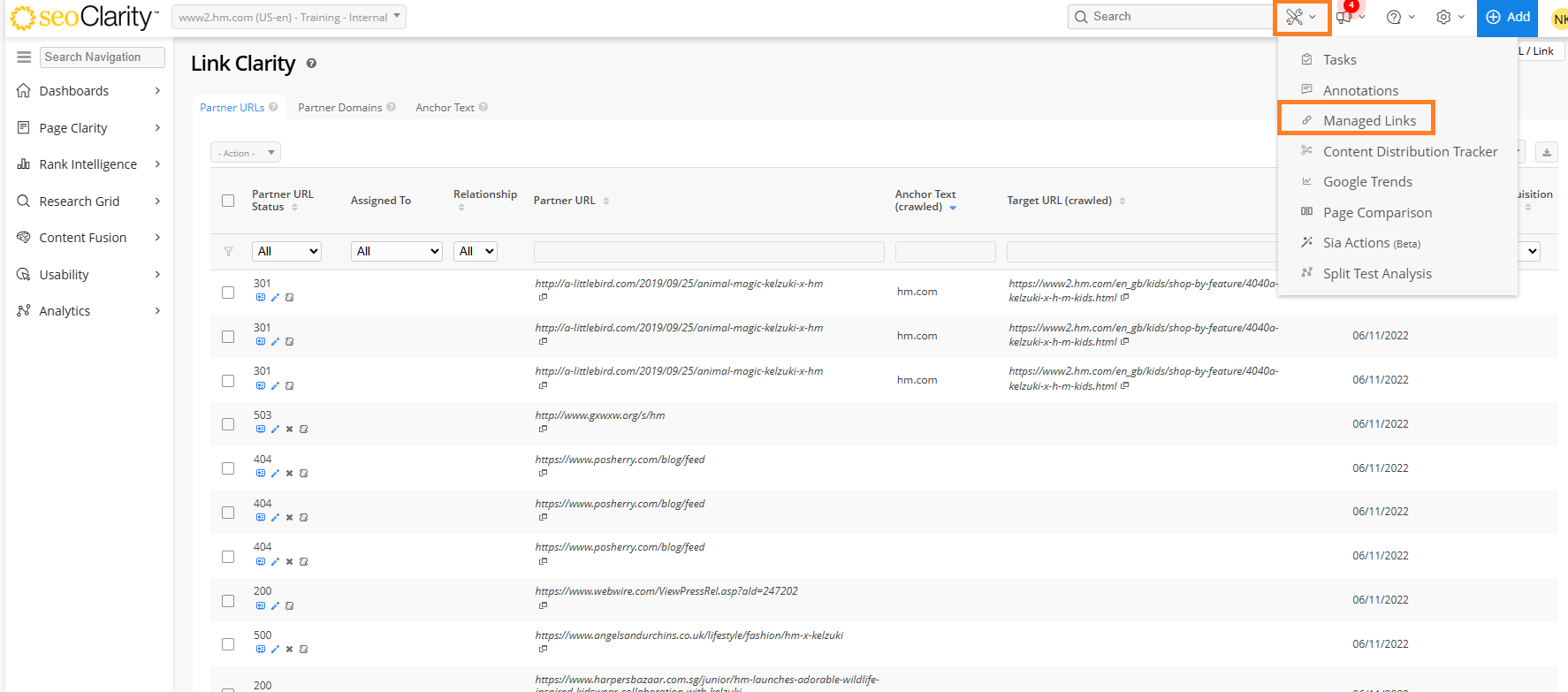Click the Partner URL filter text field

[708, 252]
